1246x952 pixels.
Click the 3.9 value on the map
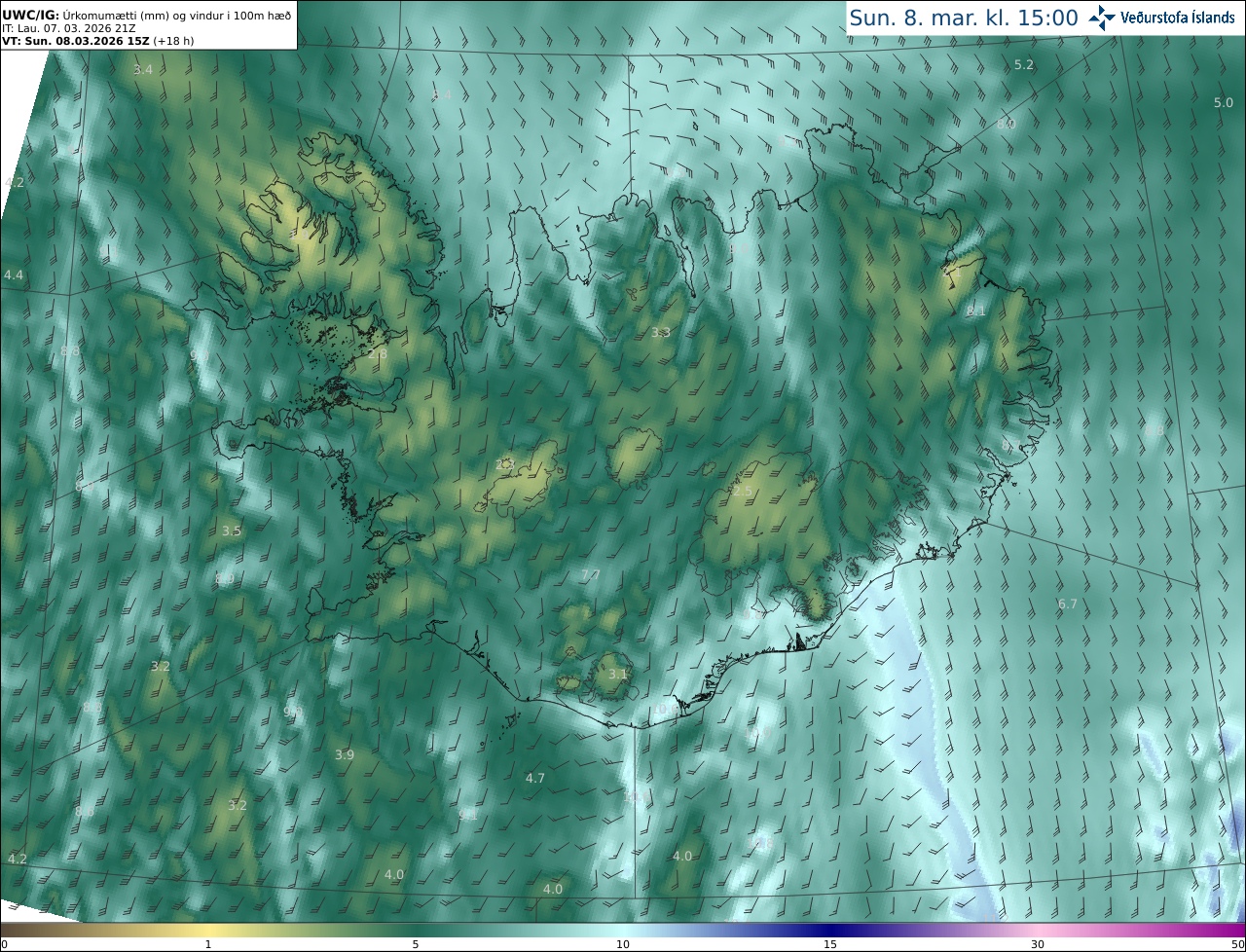(345, 755)
